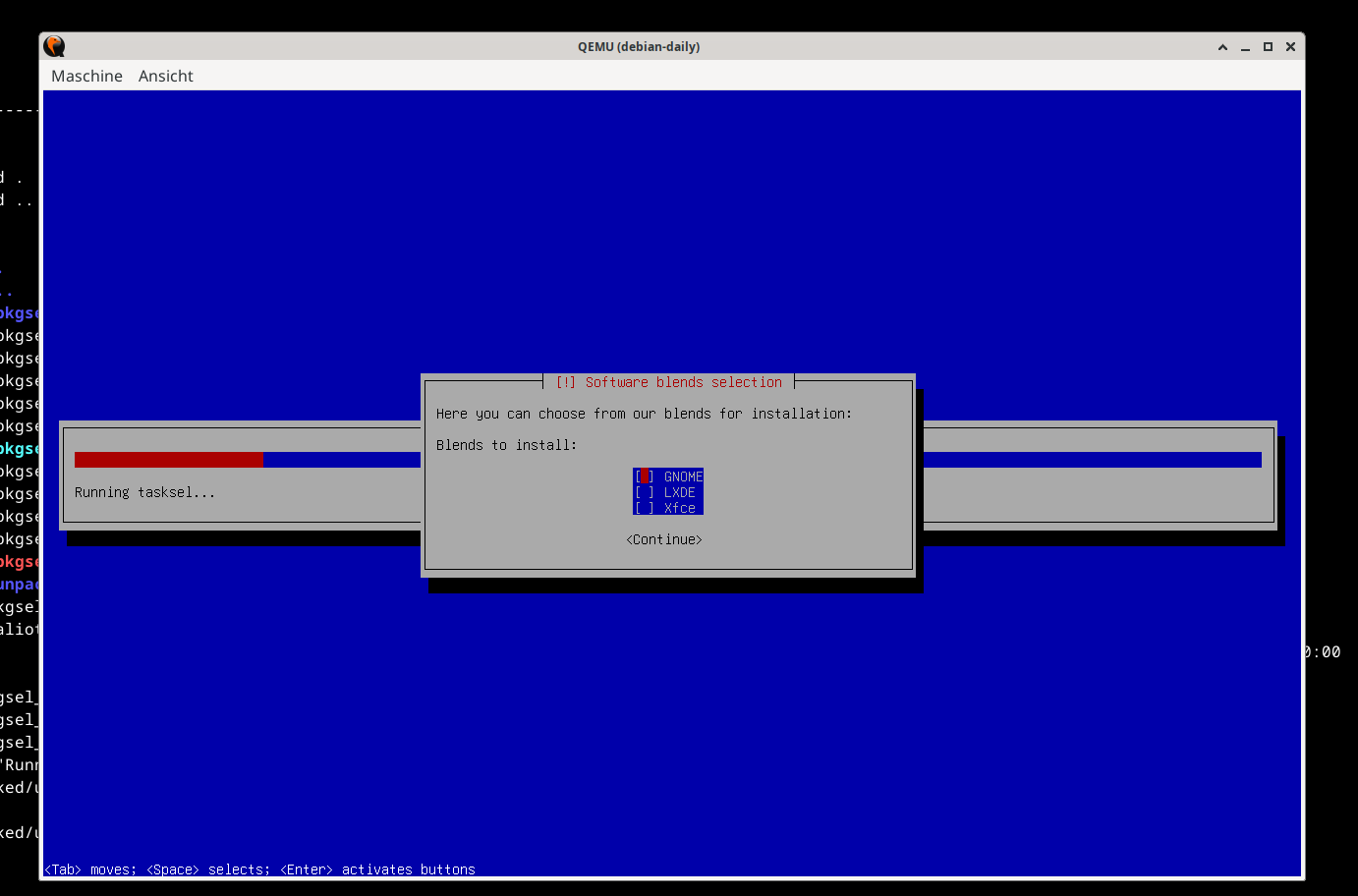Click the roll-up window arrow icon

[x=1222, y=46]
